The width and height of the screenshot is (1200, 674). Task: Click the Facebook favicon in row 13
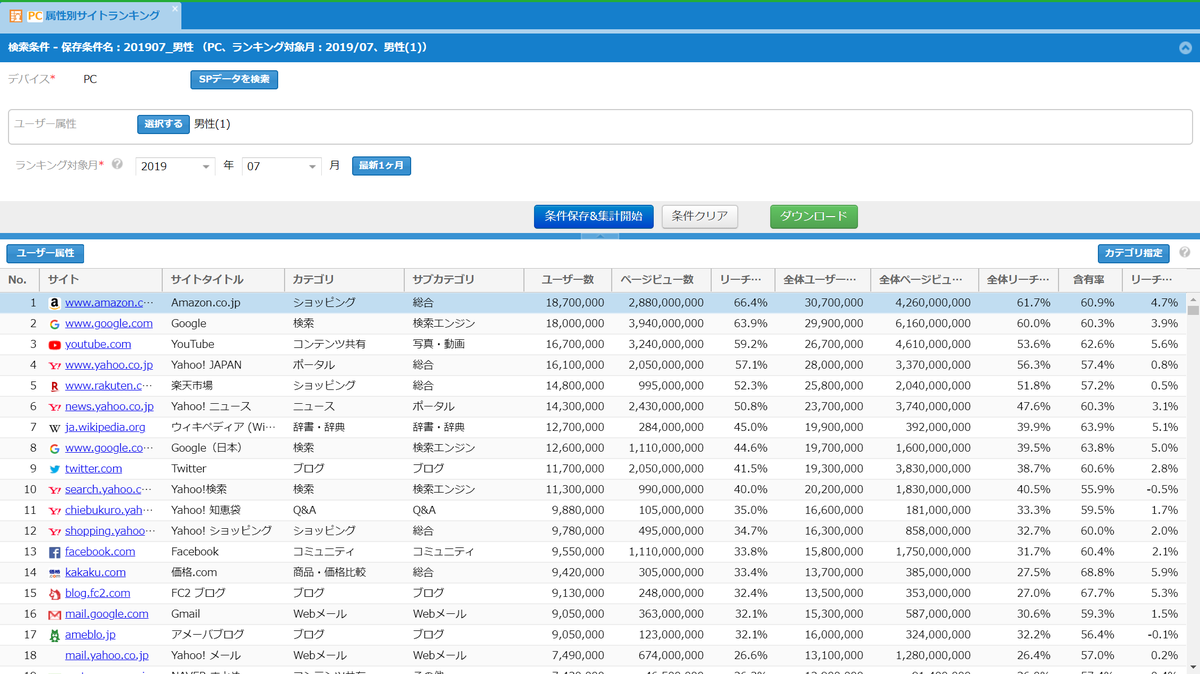55,552
